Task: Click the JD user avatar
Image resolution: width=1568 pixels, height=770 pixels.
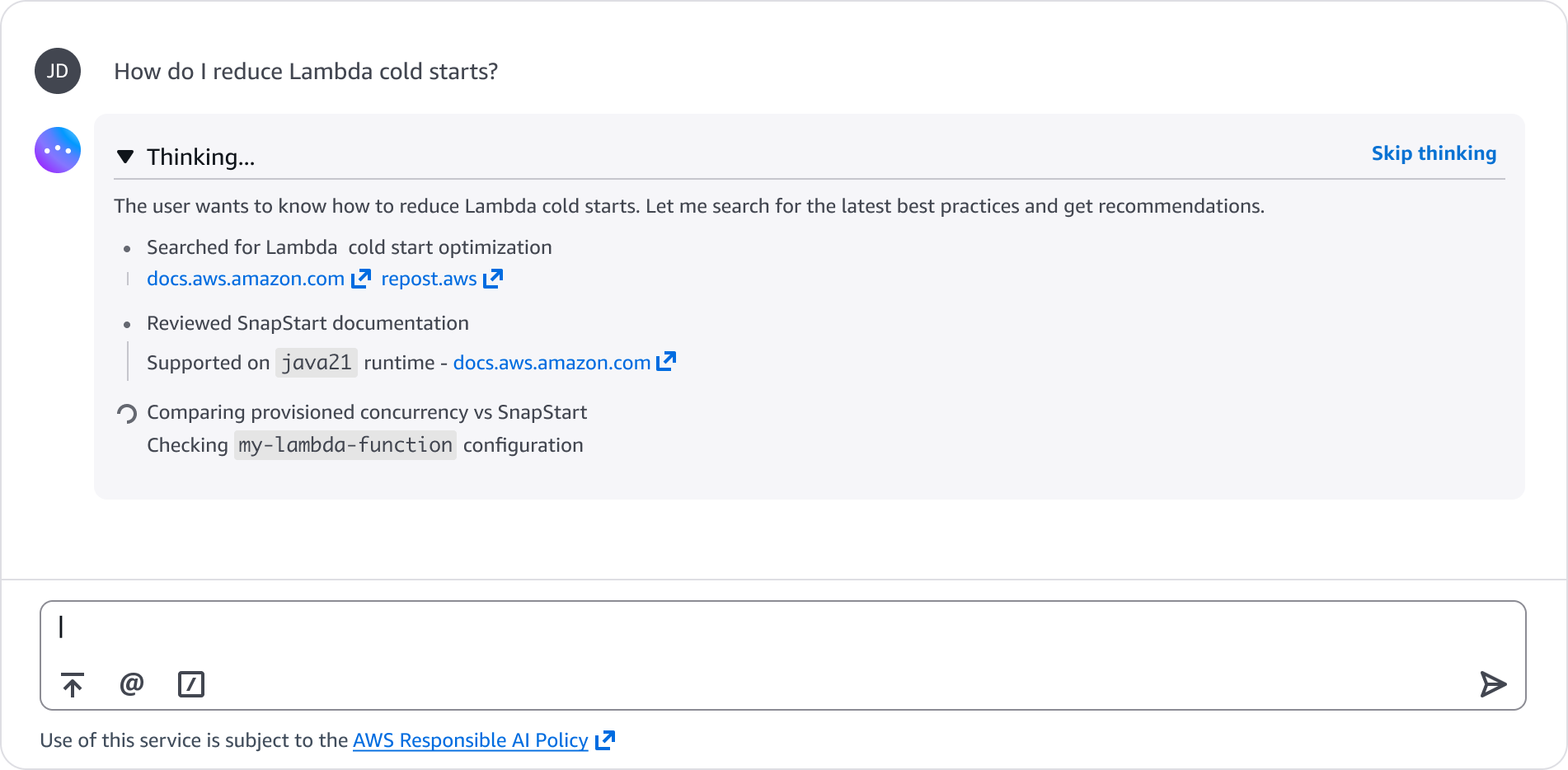Action: pos(58,71)
